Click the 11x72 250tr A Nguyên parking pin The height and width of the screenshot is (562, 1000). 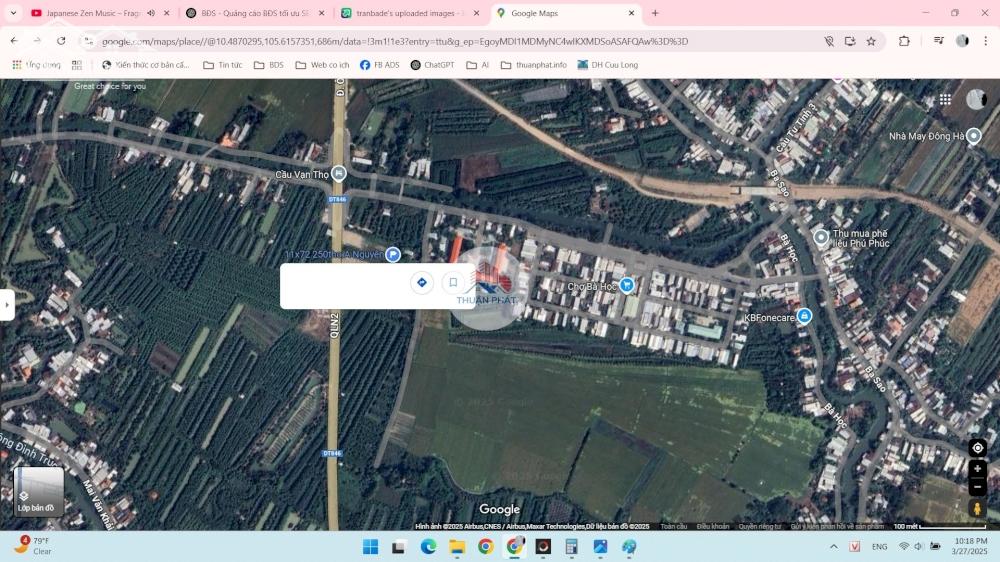click(393, 255)
